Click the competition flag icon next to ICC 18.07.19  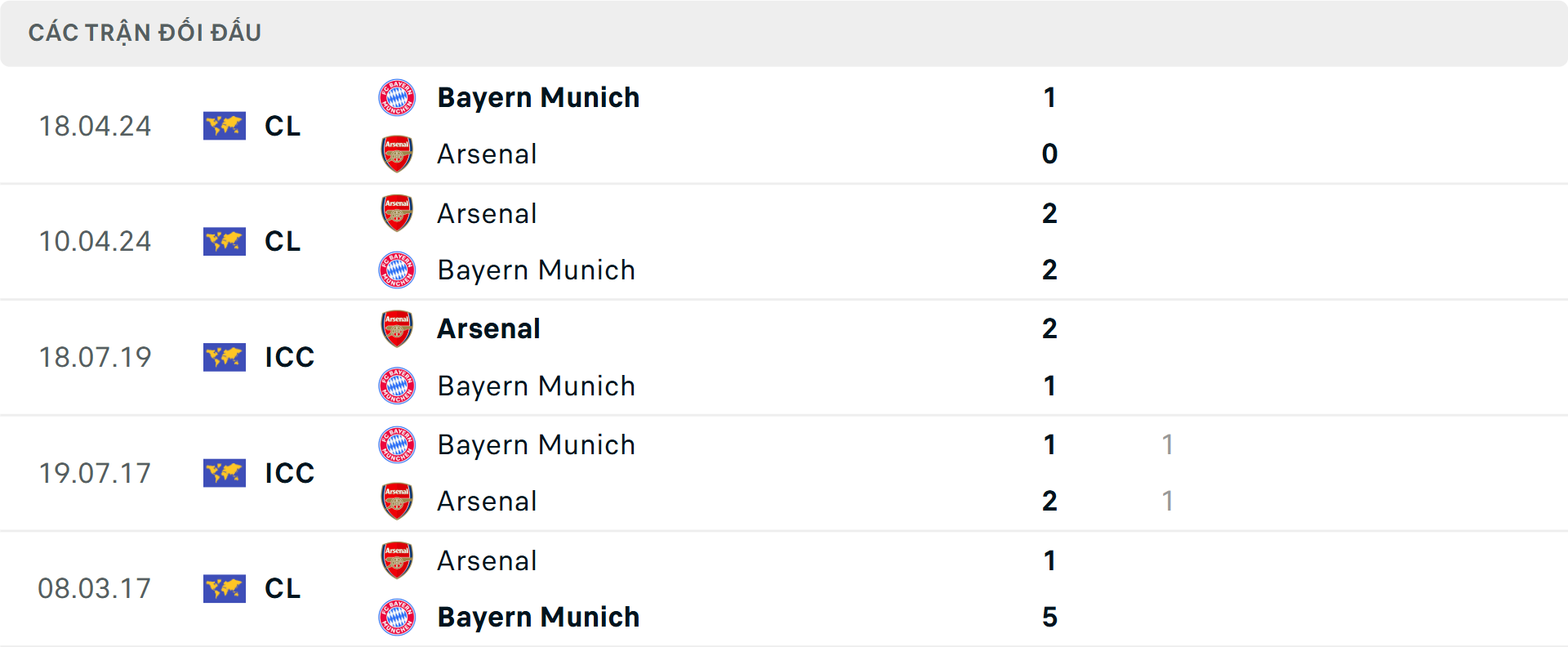[224, 357]
